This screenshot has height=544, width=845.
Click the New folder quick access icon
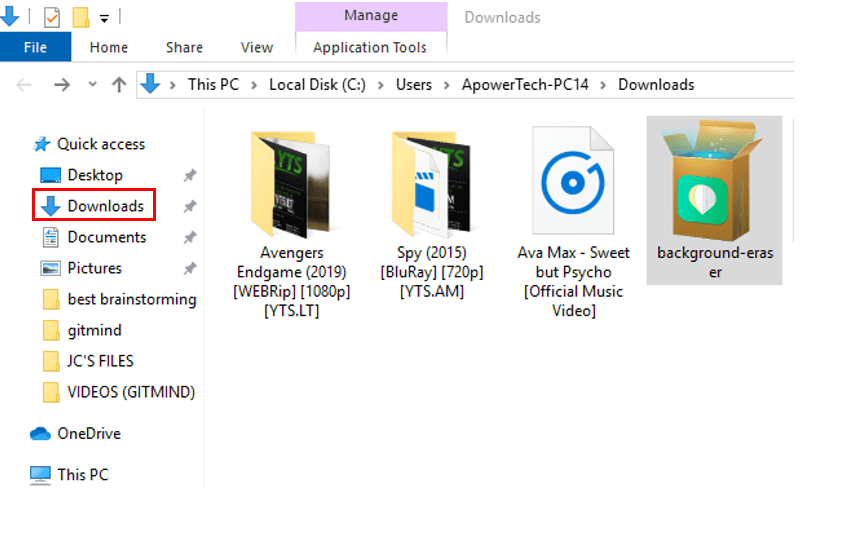pyautogui.click(x=81, y=17)
